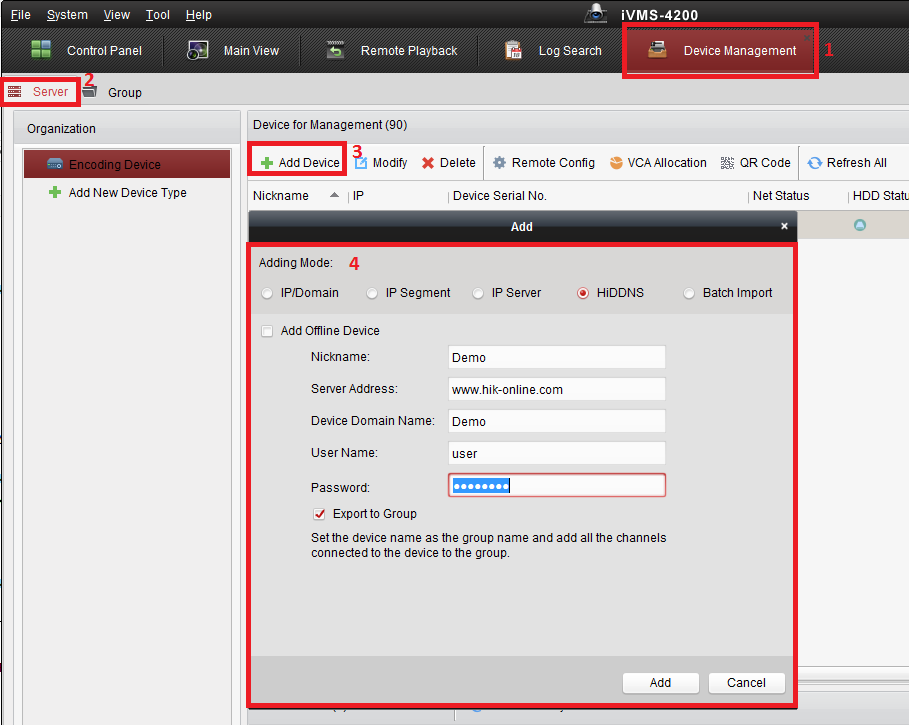
Task: Select the IP/Domain adding mode
Action: [x=266, y=294]
